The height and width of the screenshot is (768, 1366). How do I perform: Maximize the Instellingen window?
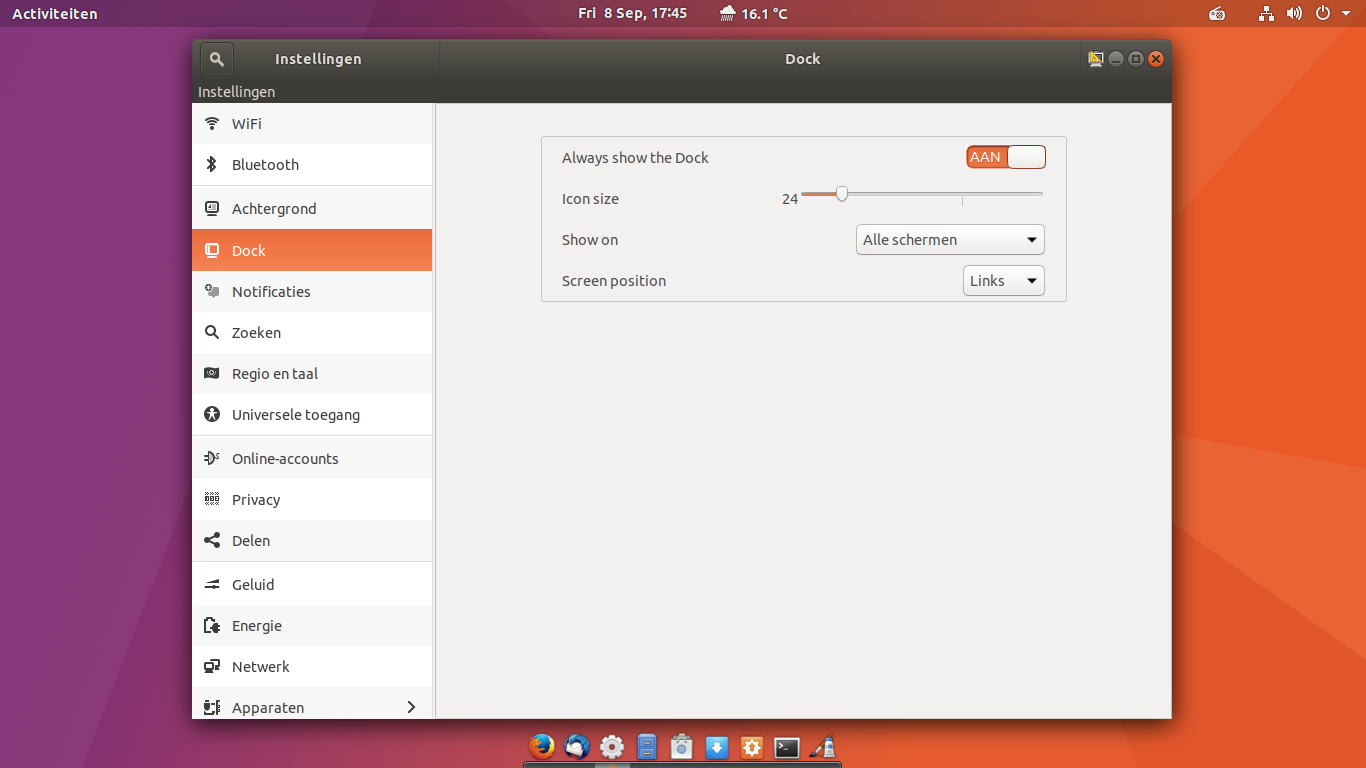(x=1136, y=59)
